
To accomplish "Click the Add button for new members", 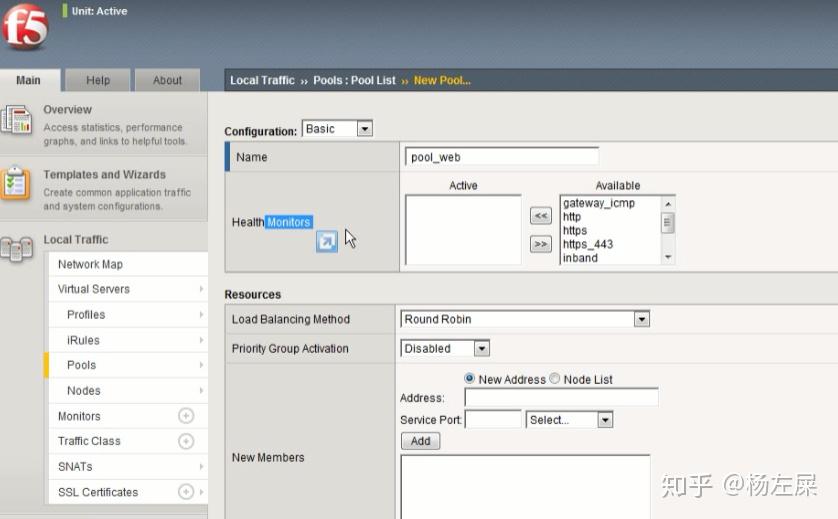I will click(x=421, y=441).
